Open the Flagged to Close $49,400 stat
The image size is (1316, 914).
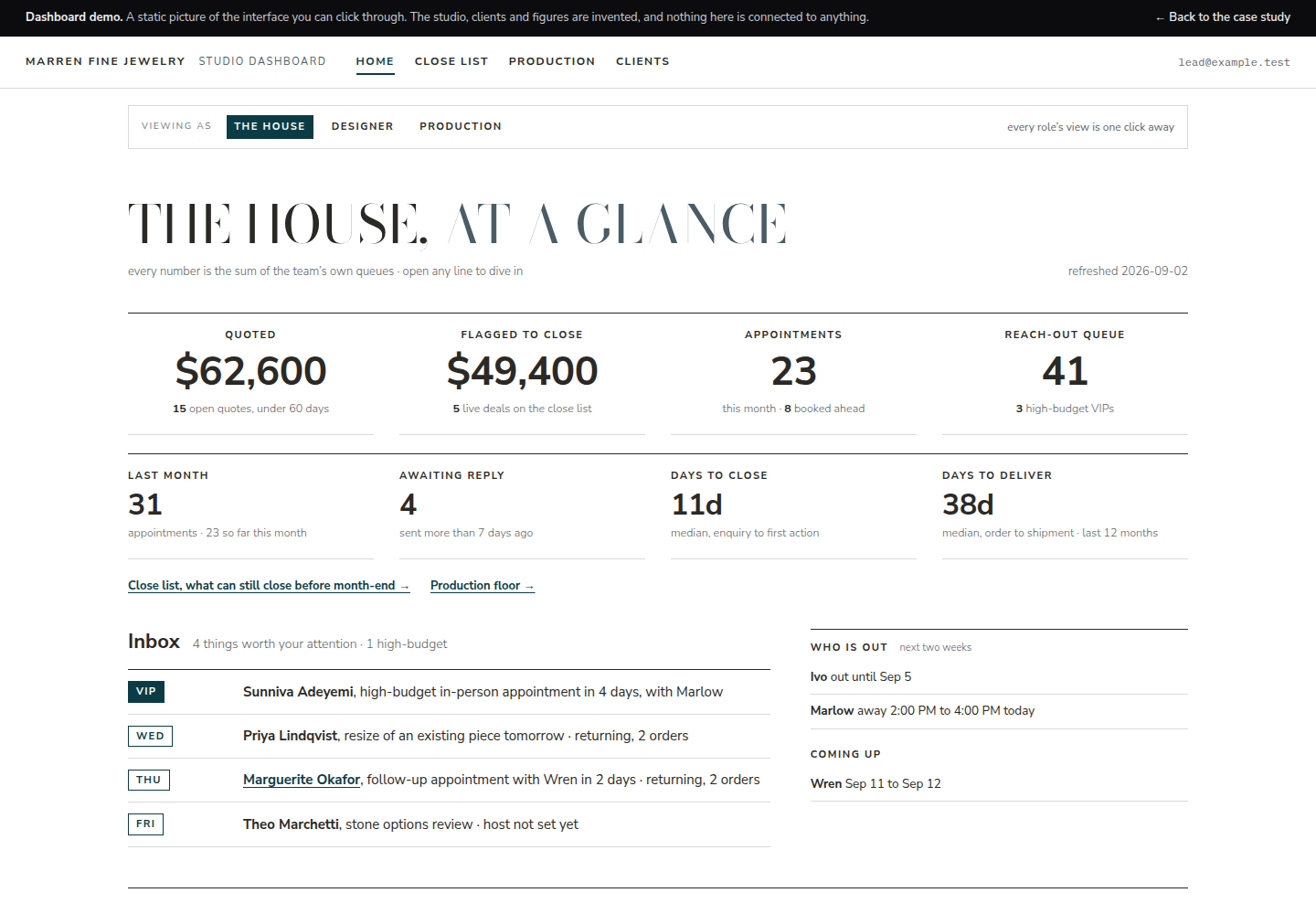pos(522,374)
